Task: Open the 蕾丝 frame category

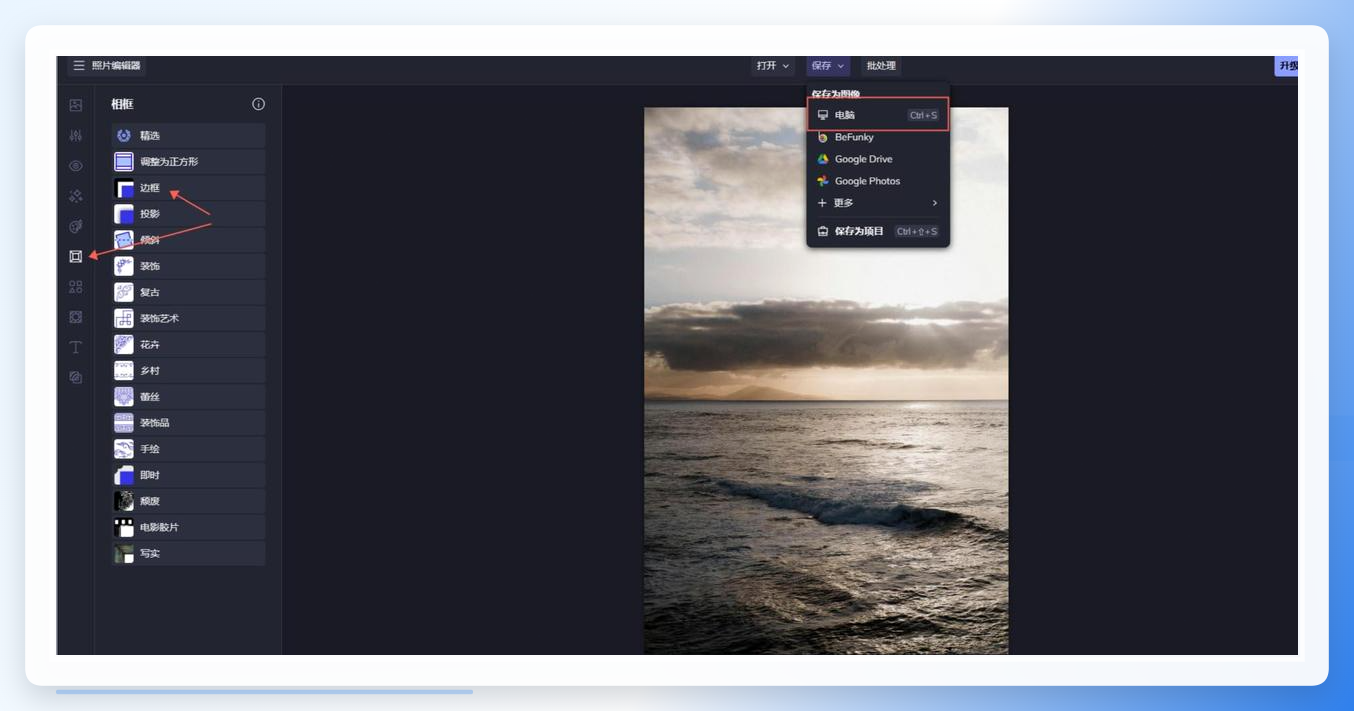Action: click(x=188, y=397)
